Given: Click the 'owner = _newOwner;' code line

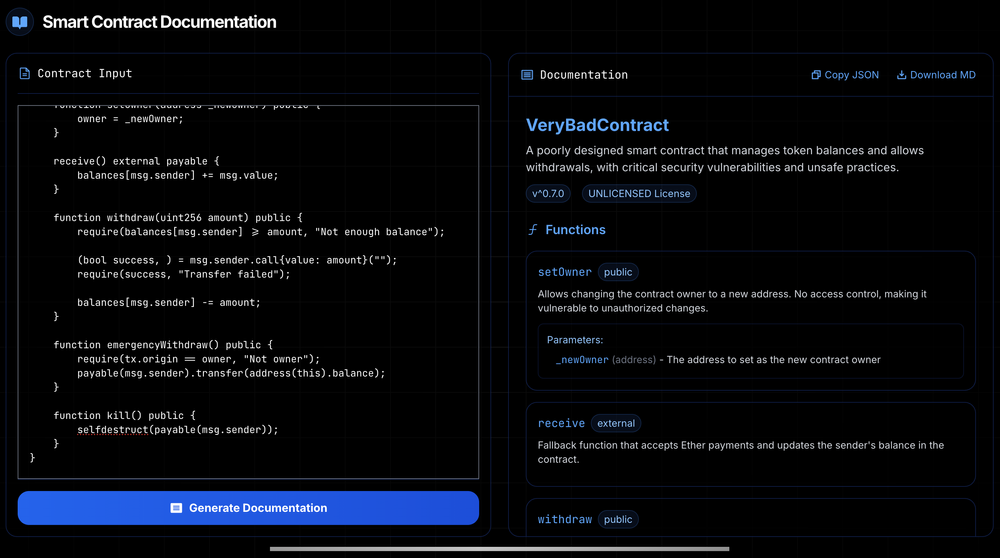Looking at the screenshot, I should [x=130, y=119].
